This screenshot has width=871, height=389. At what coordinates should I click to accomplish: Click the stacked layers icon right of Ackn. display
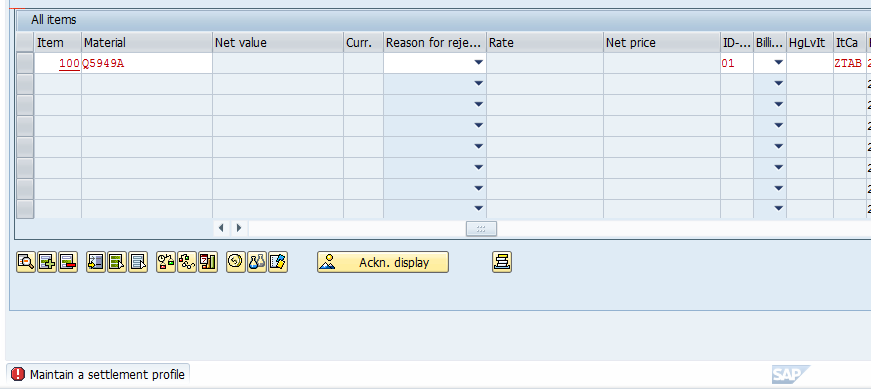pyautogui.click(x=502, y=262)
